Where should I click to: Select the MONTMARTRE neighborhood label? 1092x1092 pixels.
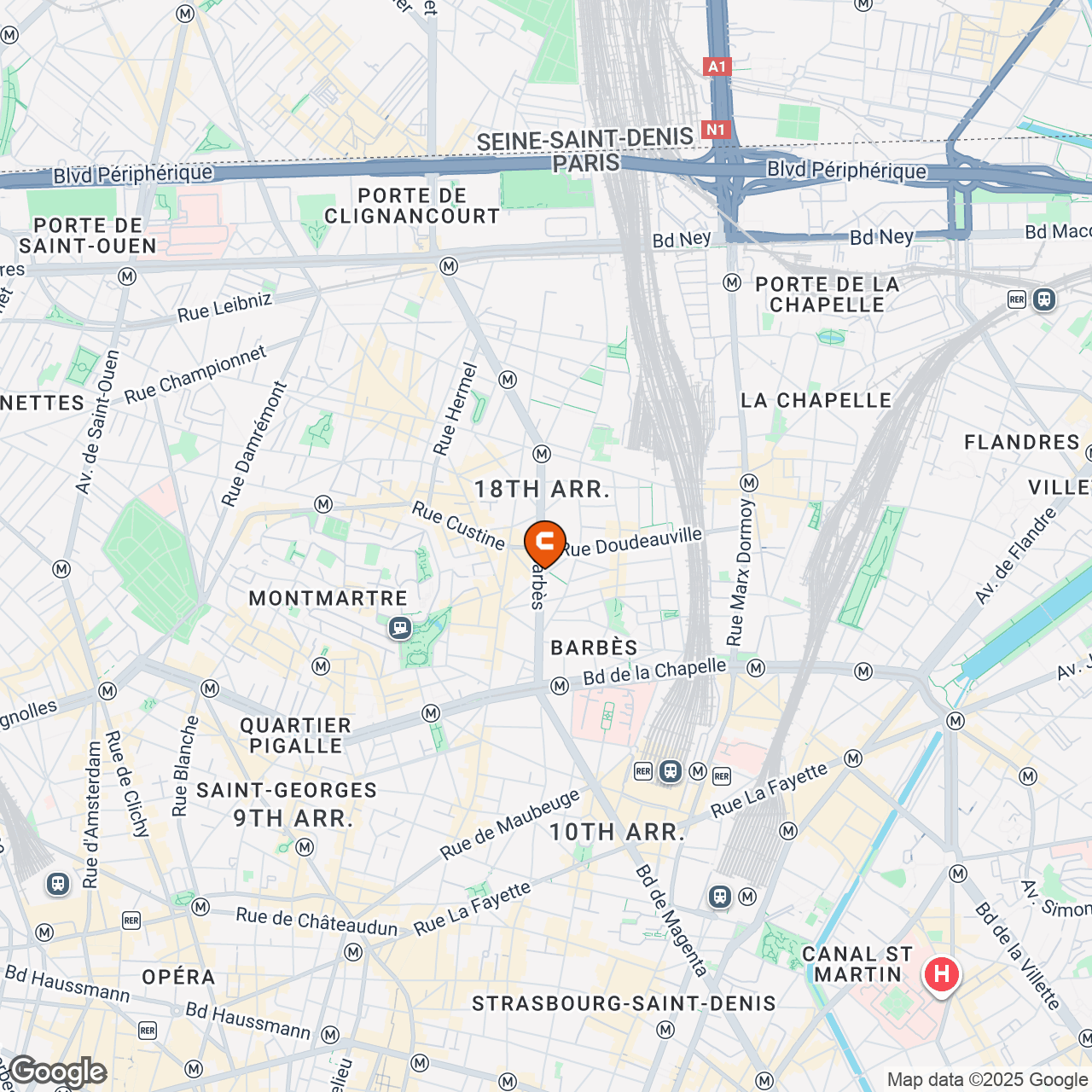[328, 599]
